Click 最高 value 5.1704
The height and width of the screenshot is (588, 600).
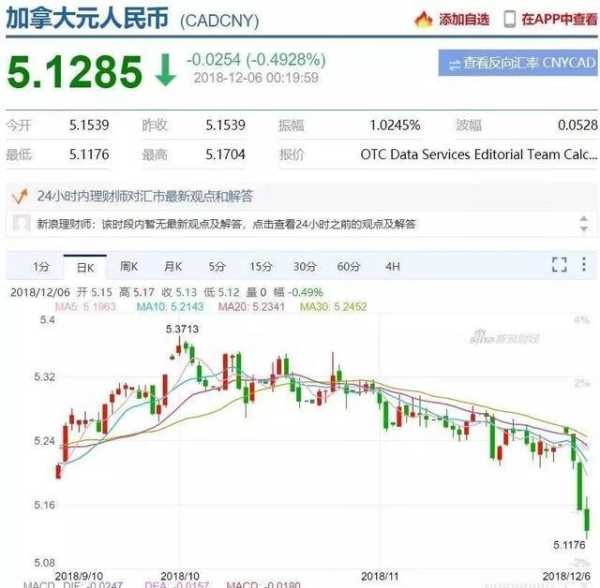pyautogui.click(x=225, y=155)
